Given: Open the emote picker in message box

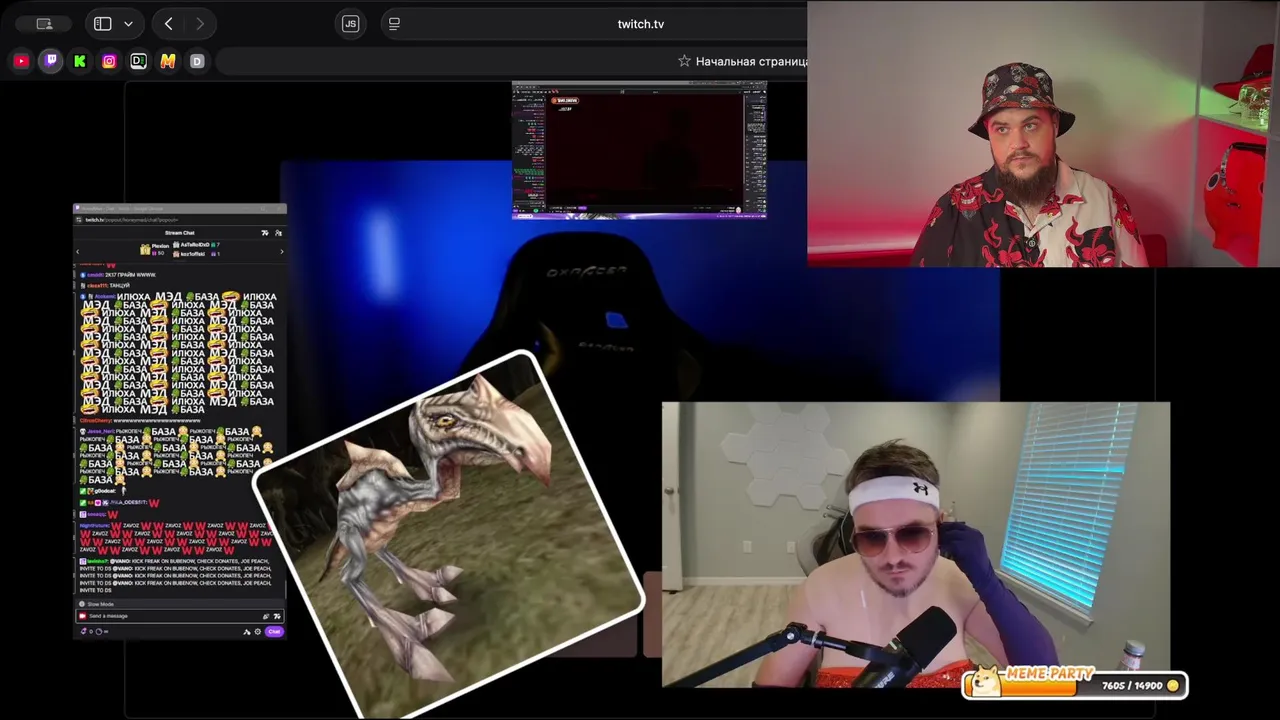Looking at the screenshot, I should tap(265, 616).
